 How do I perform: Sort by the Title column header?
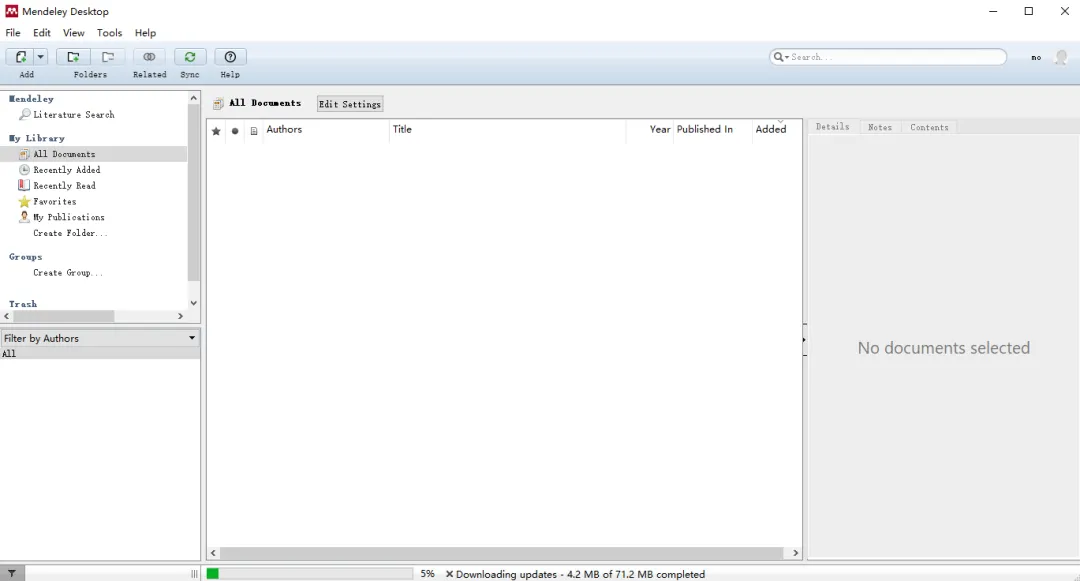(x=402, y=129)
